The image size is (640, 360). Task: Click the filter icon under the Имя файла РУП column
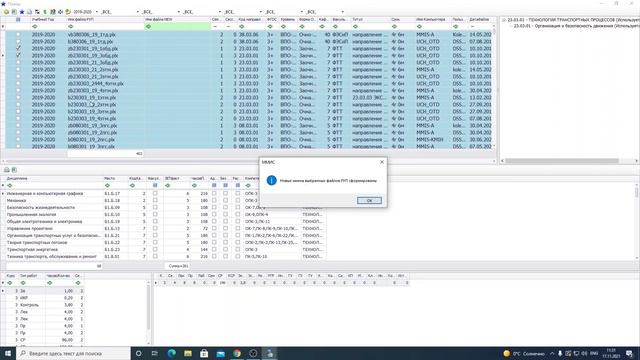coord(71,27)
